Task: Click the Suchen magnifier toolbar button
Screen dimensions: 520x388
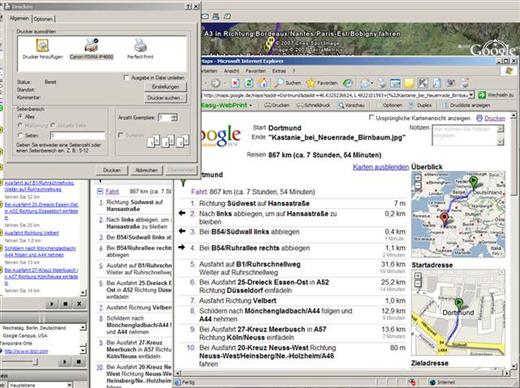Action: (287, 83)
